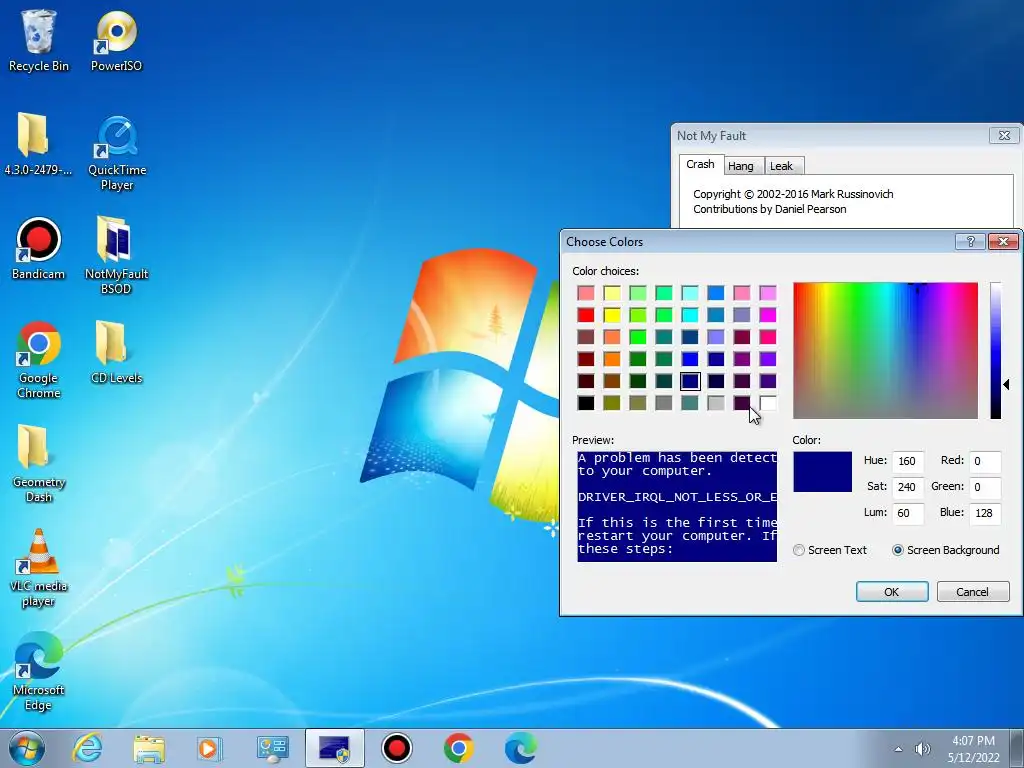
Task: Open QuickTime Player desktop shortcut
Action: click(x=117, y=153)
